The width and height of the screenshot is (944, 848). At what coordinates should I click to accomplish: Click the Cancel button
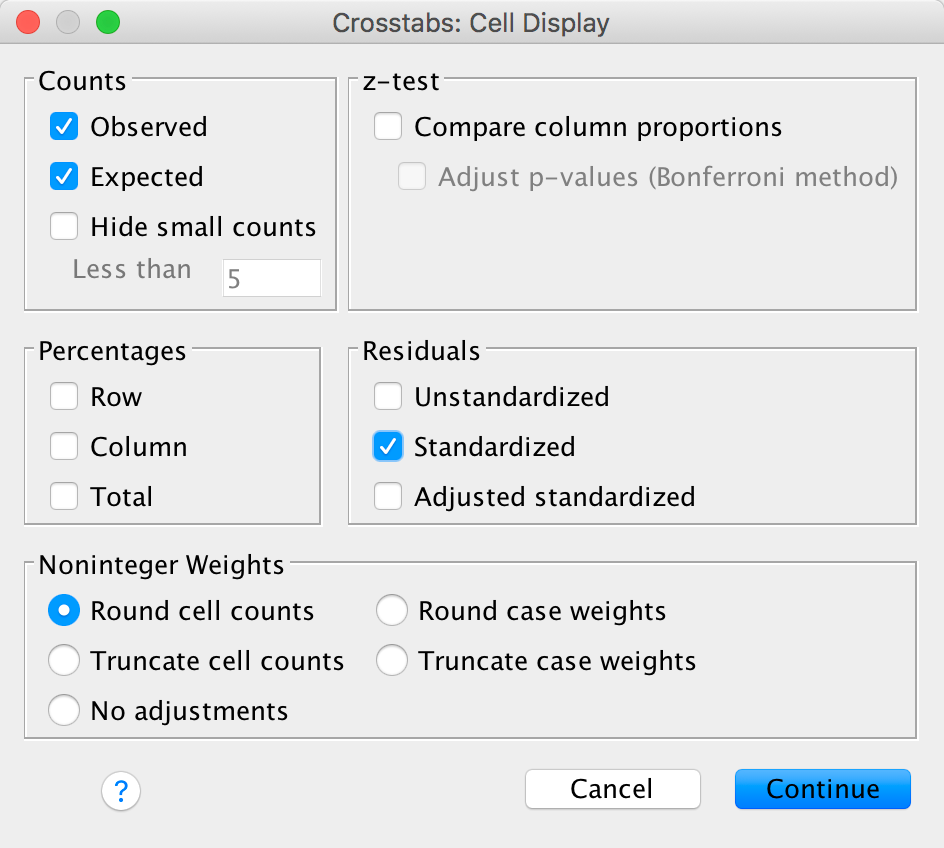coord(612,789)
